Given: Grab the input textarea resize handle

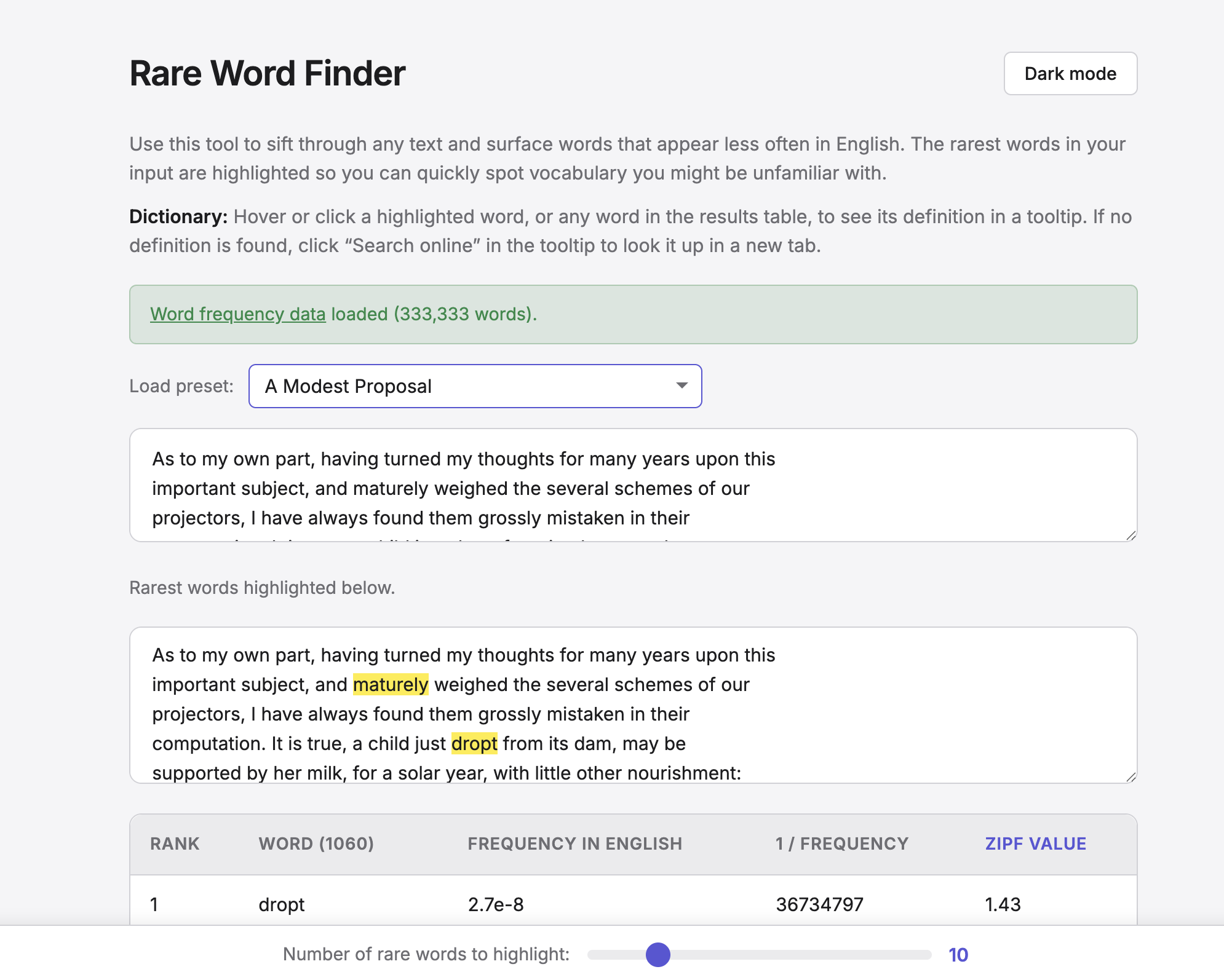Looking at the screenshot, I should 1131,535.
